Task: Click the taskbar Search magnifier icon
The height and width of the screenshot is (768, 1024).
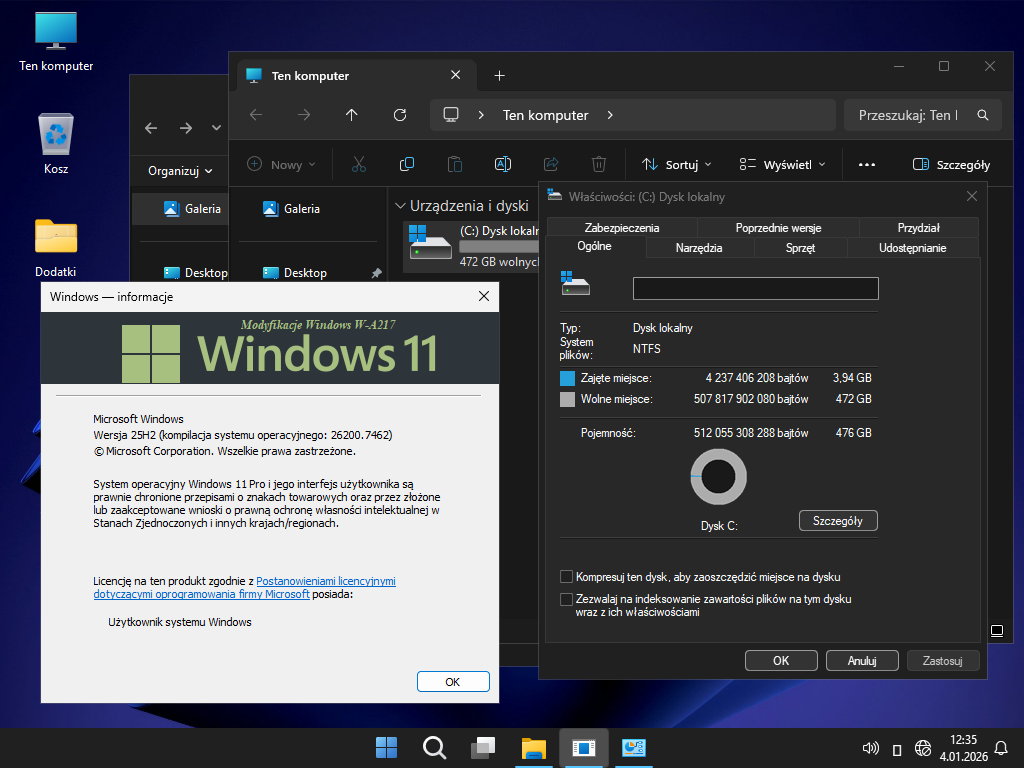Action: click(434, 747)
